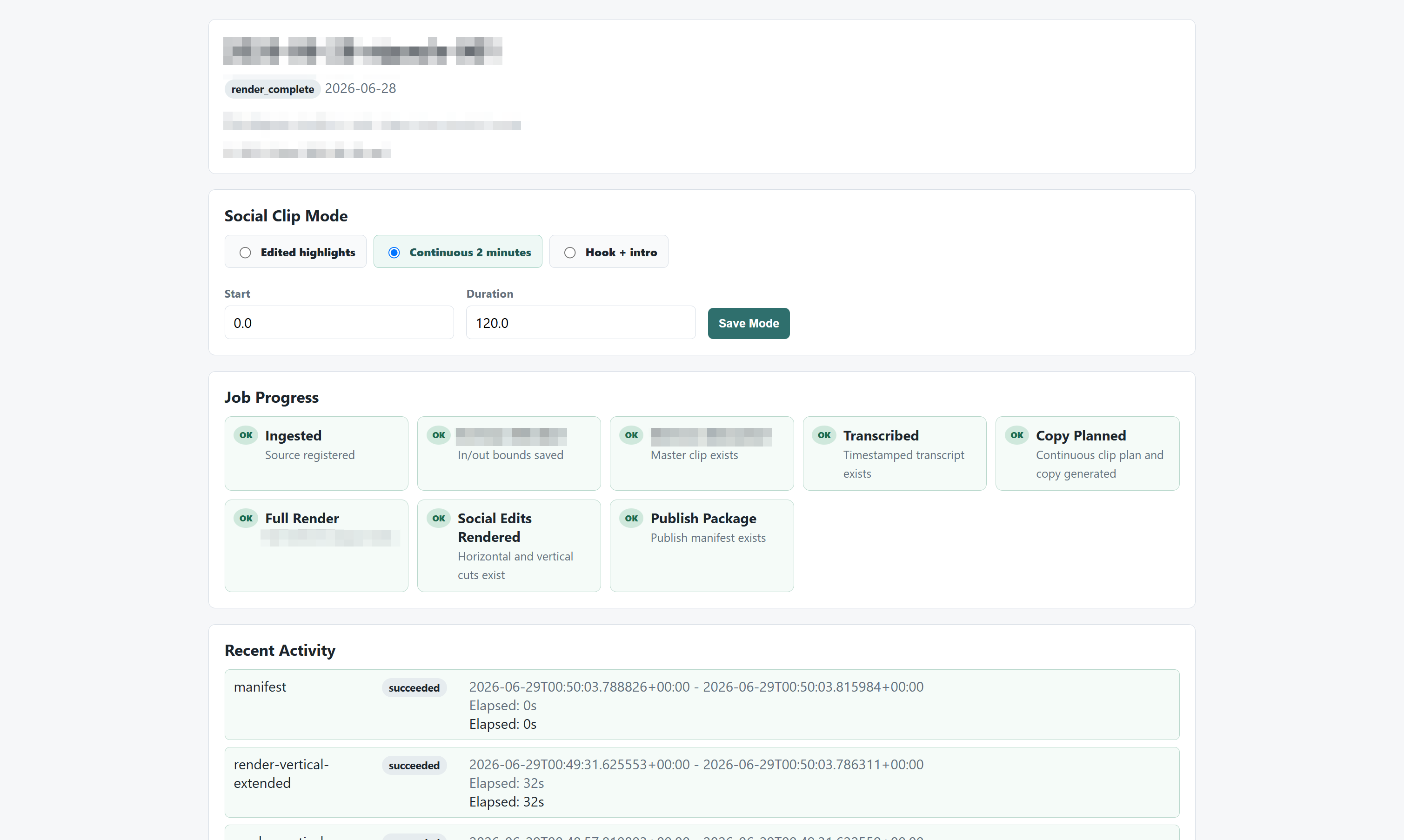The width and height of the screenshot is (1404, 840).
Task: Click the Recent Activity heading
Action: (x=280, y=650)
